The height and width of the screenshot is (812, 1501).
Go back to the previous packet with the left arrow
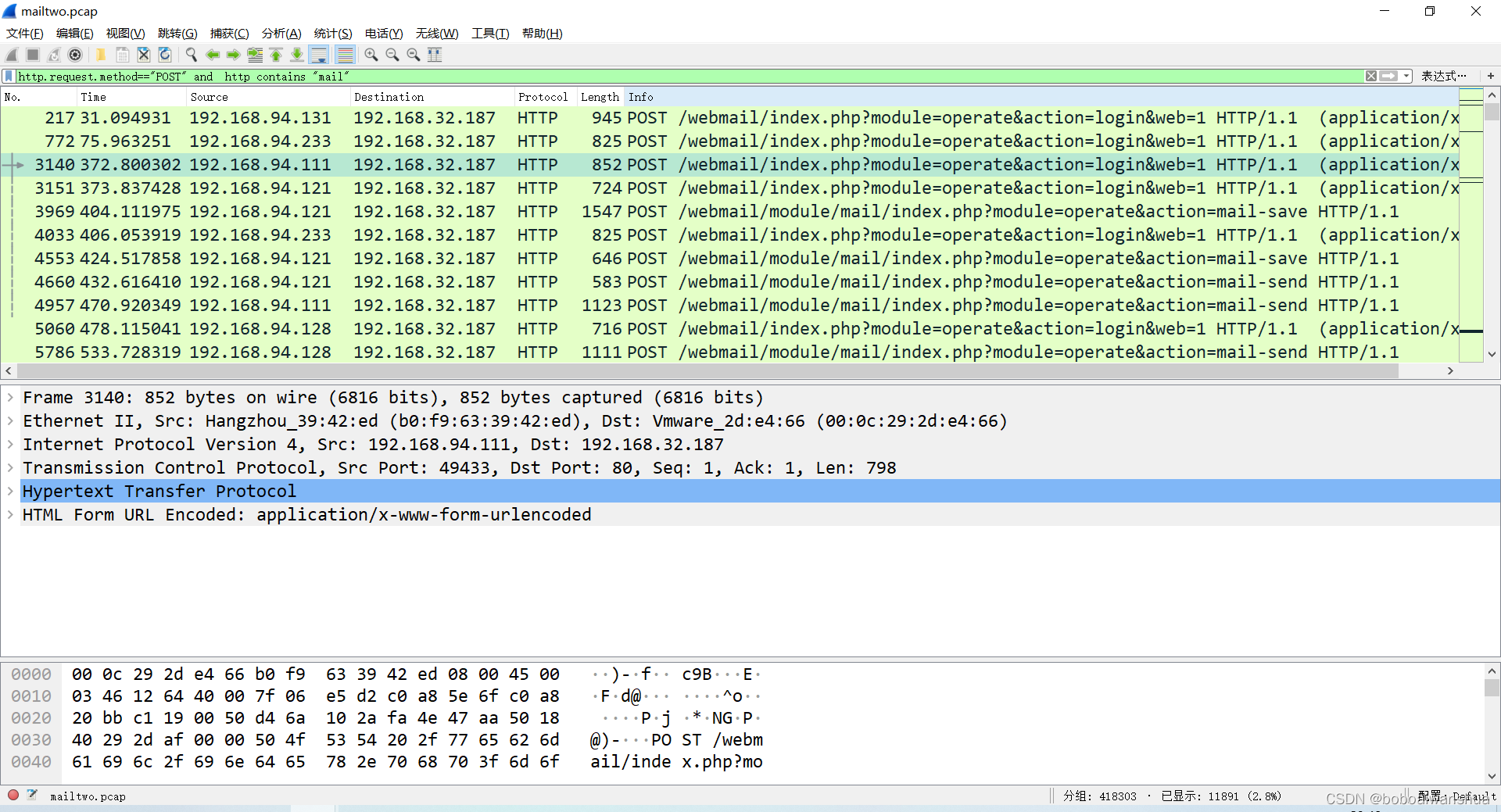[213, 55]
